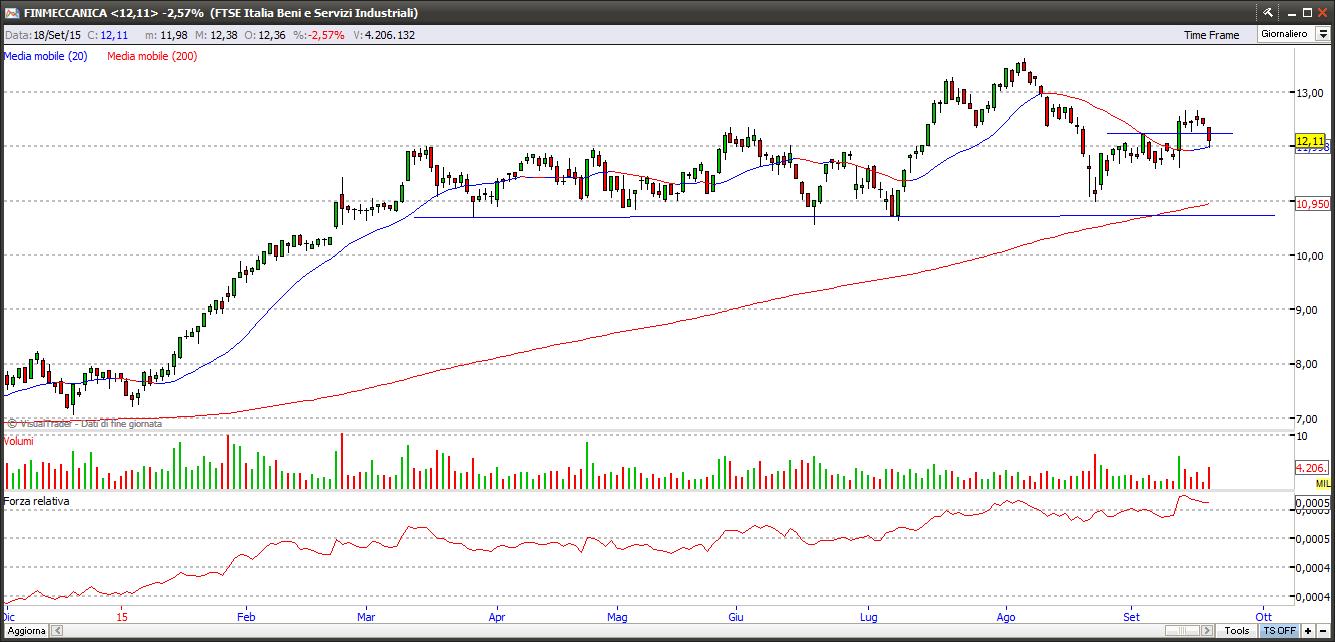Click the plus zoom-in button
This screenshot has height=642, width=1335.
(x=1308, y=630)
